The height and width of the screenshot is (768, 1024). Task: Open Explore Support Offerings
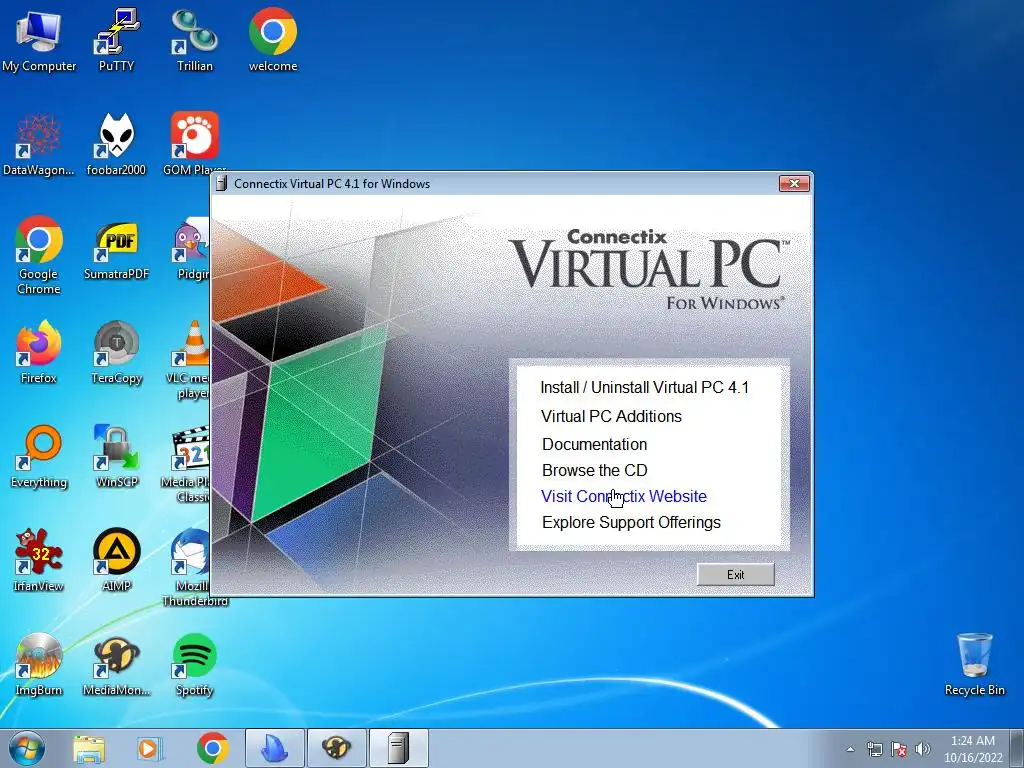(x=632, y=522)
